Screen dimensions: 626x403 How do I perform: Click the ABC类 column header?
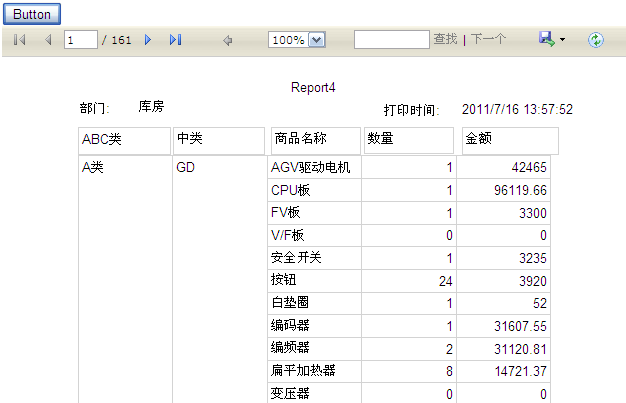coord(125,141)
